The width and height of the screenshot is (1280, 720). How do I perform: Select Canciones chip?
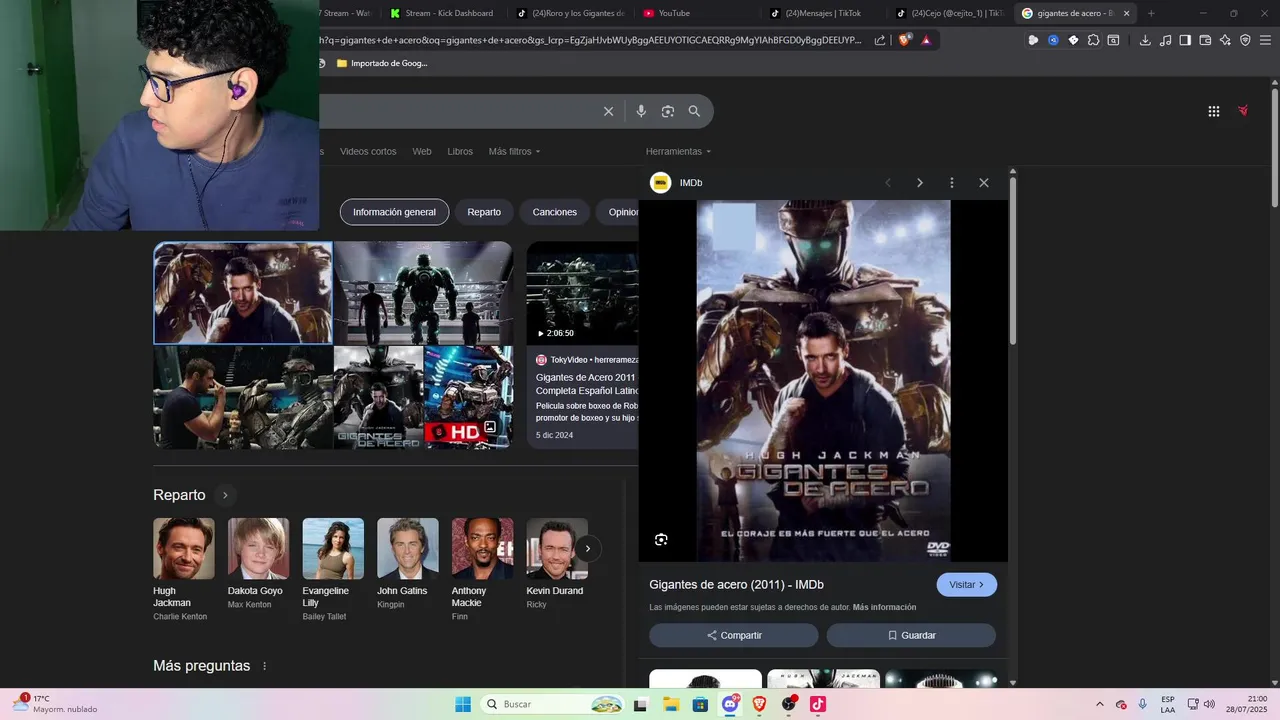(x=554, y=212)
